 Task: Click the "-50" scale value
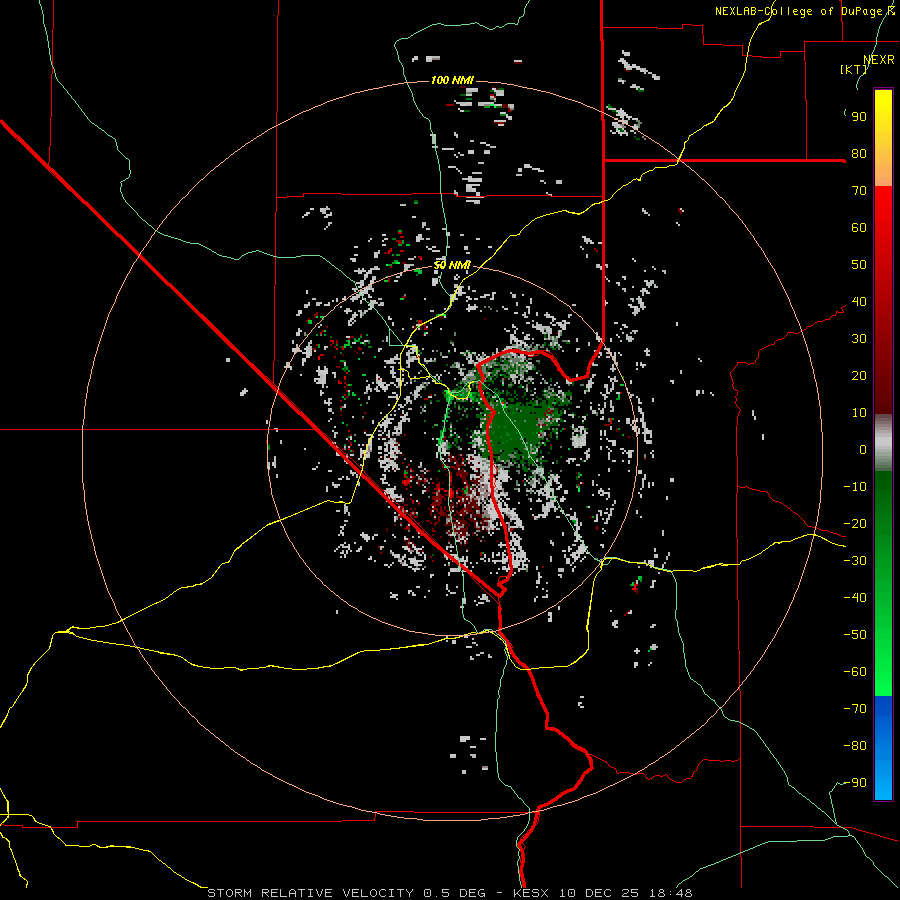855,635
